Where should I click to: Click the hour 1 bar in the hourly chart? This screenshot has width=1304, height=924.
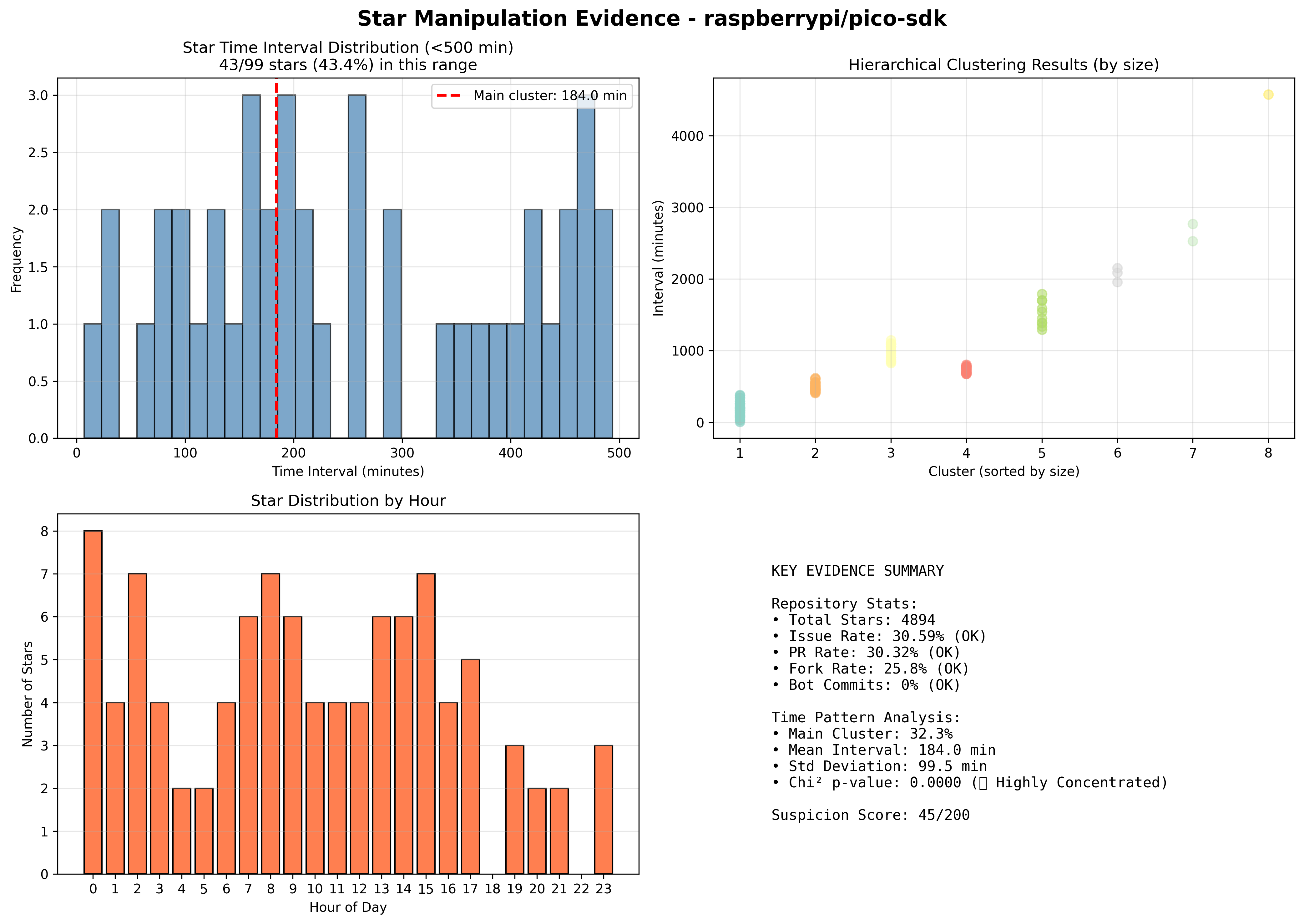[x=115, y=788]
